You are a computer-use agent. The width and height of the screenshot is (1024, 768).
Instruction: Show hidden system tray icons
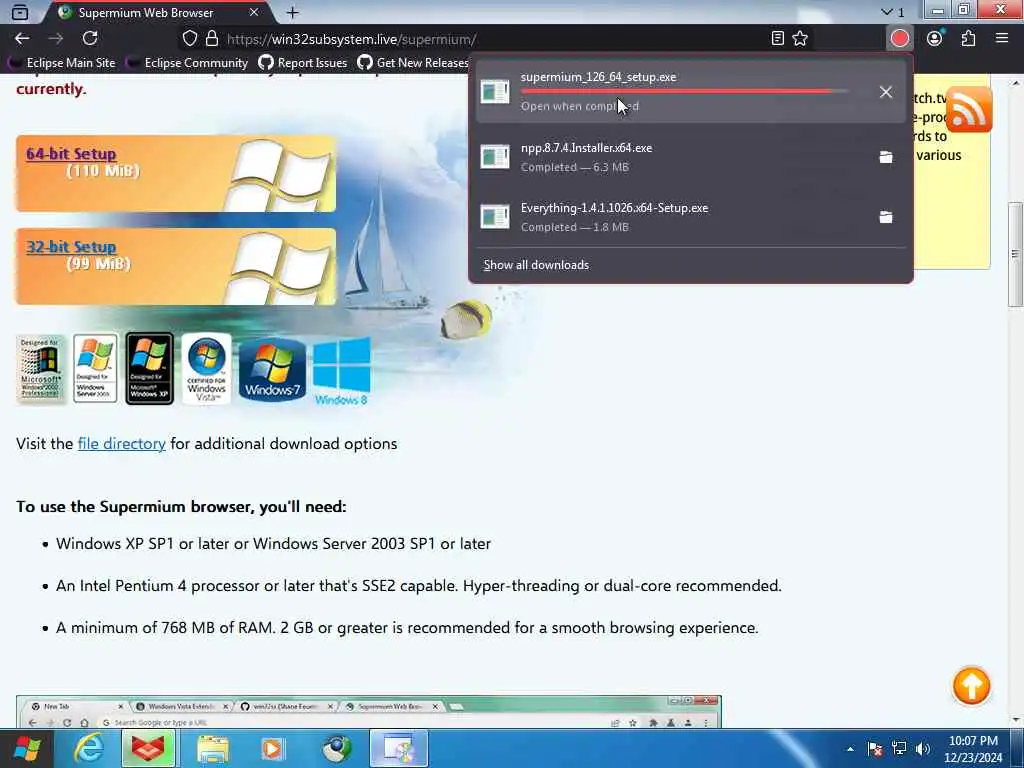[x=850, y=749]
